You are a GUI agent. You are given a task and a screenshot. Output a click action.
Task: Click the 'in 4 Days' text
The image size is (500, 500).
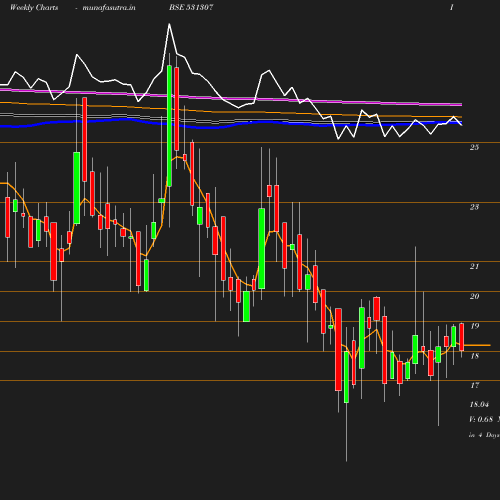click(x=484, y=435)
